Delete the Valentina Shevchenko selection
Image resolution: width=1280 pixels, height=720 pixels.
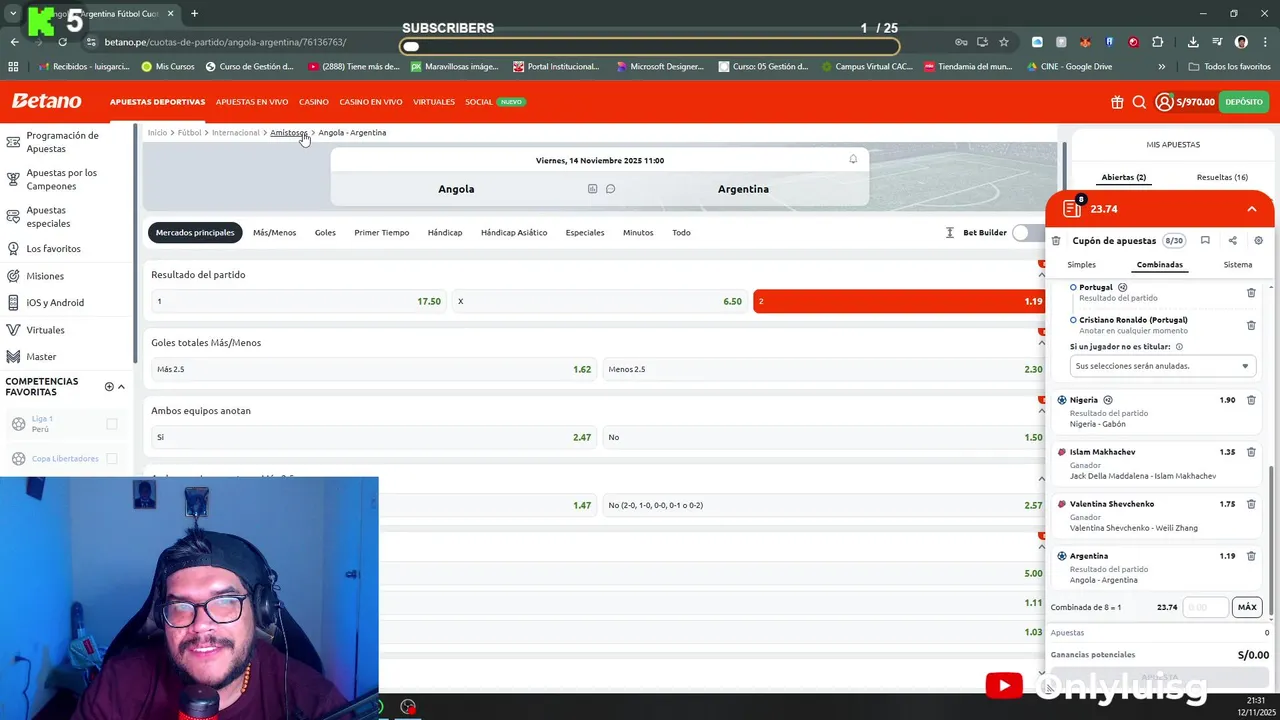coord(1251,504)
